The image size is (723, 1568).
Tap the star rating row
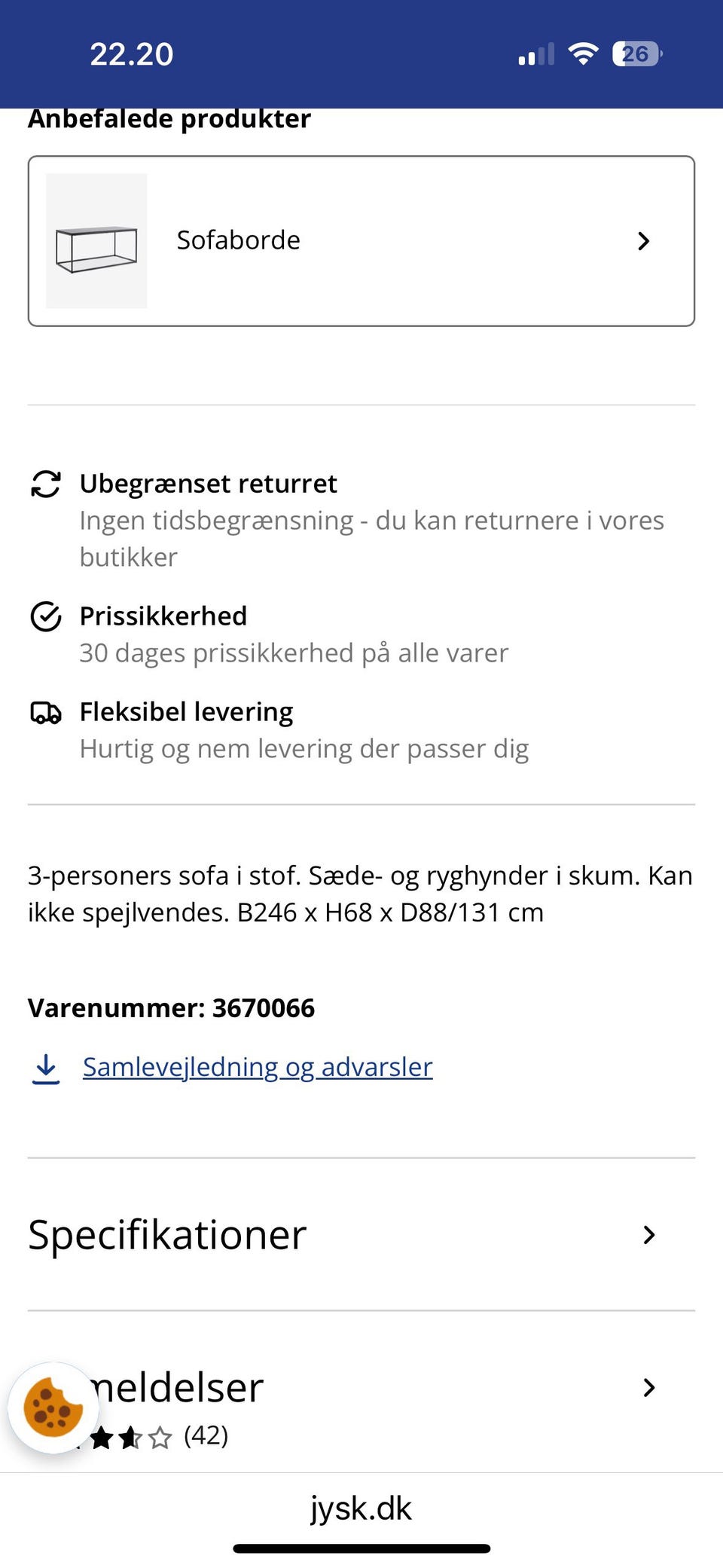[x=128, y=1438]
